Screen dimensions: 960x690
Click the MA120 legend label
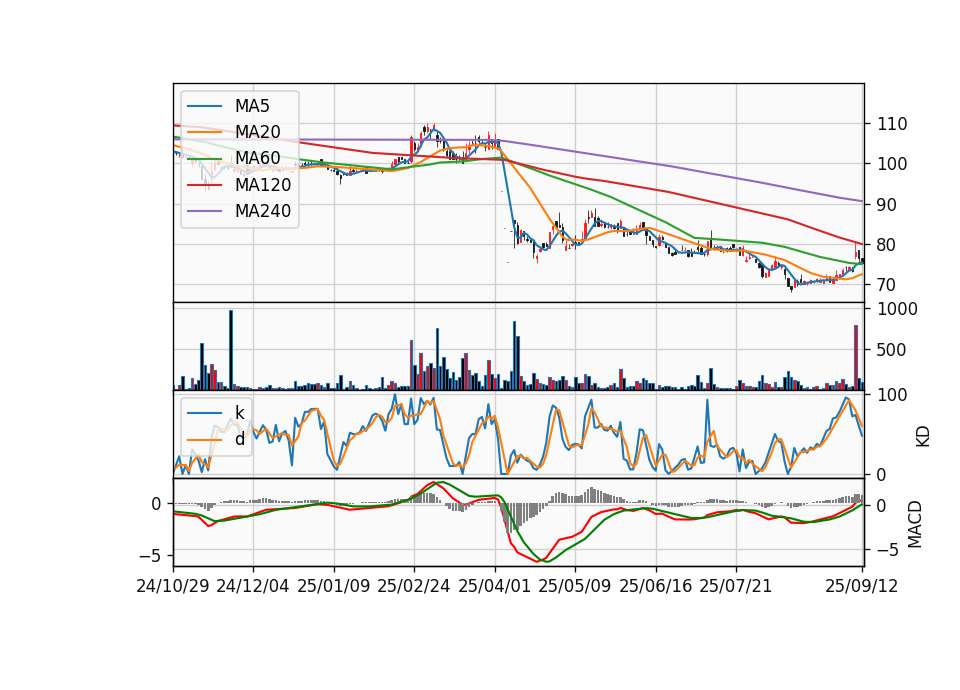pyautogui.click(x=263, y=185)
